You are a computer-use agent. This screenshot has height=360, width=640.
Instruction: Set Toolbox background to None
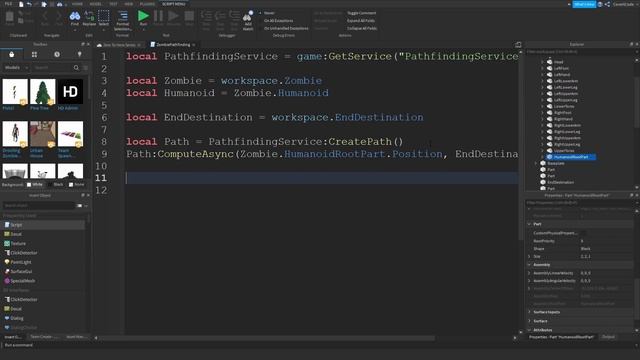point(77,184)
